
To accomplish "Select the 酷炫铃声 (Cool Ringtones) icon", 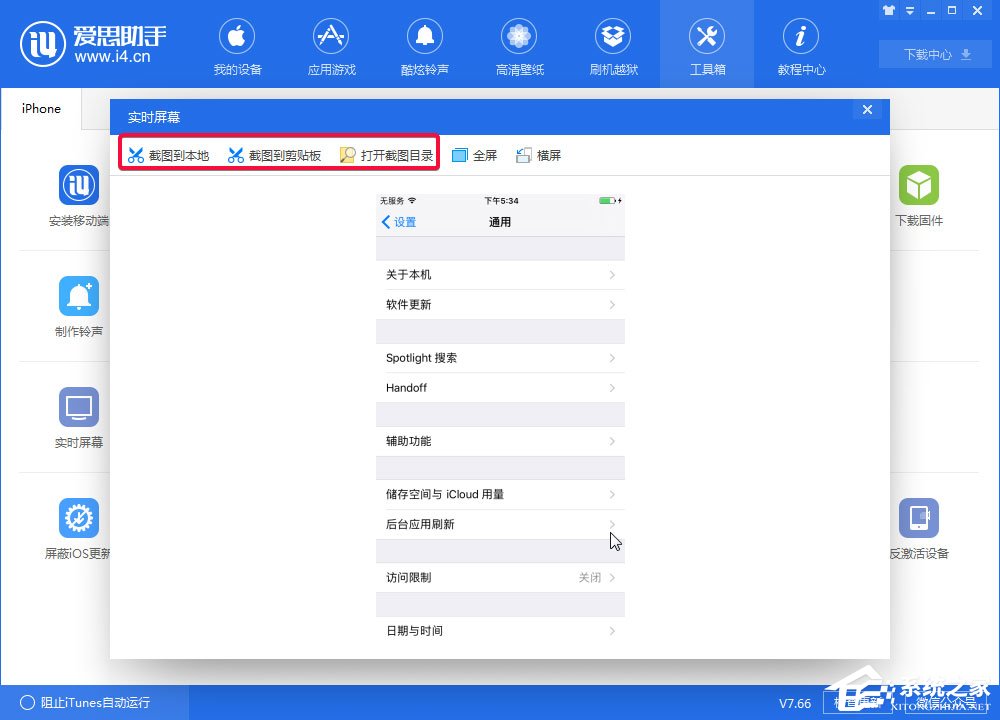I will click(425, 45).
